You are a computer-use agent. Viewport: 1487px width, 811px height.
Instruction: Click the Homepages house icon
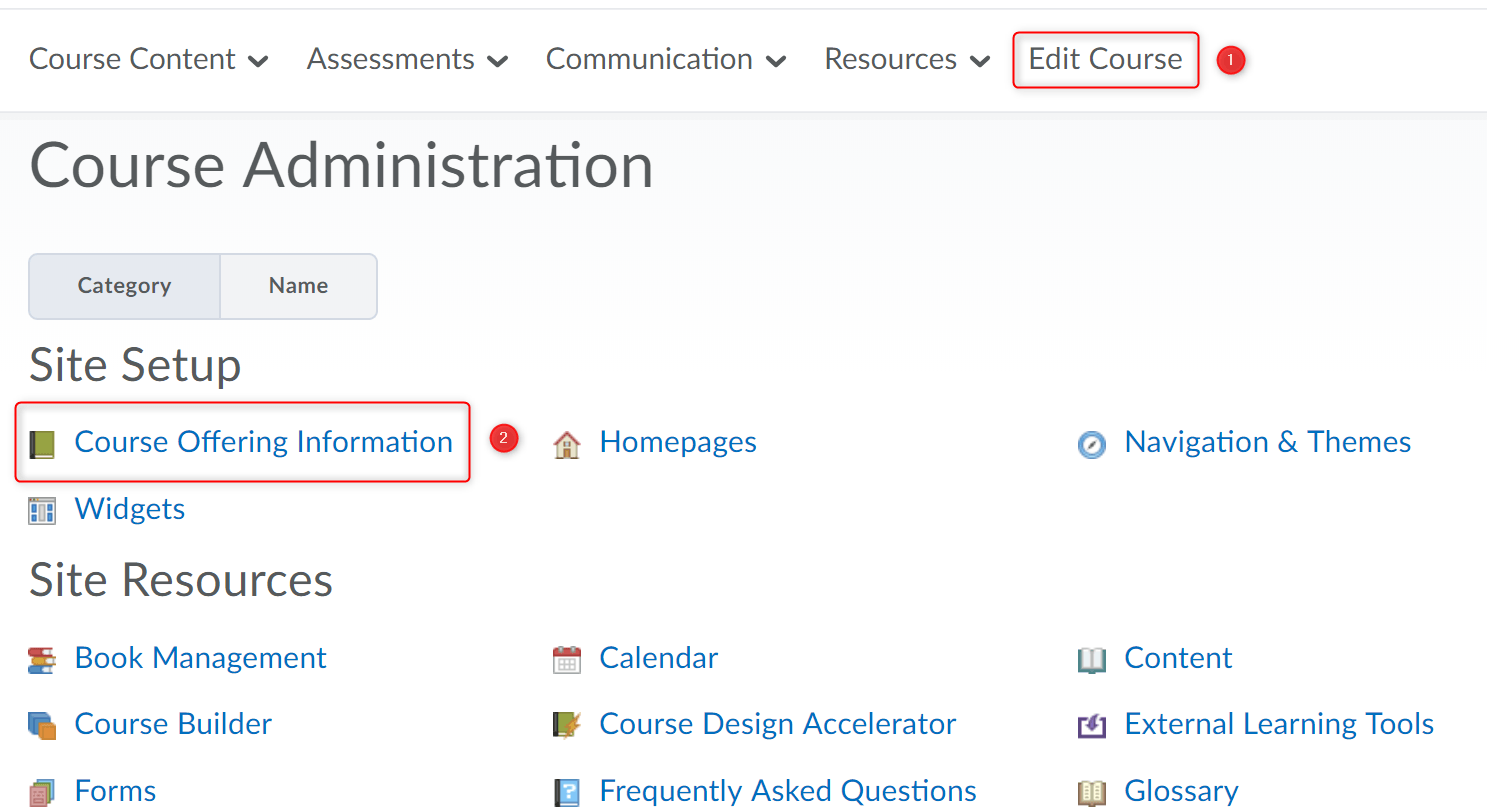[567, 444]
